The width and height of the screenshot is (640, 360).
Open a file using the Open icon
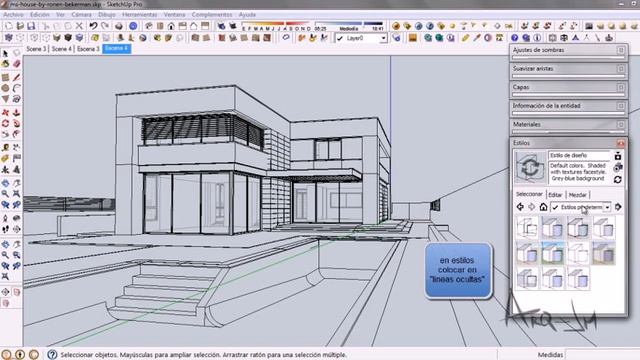(20, 26)
